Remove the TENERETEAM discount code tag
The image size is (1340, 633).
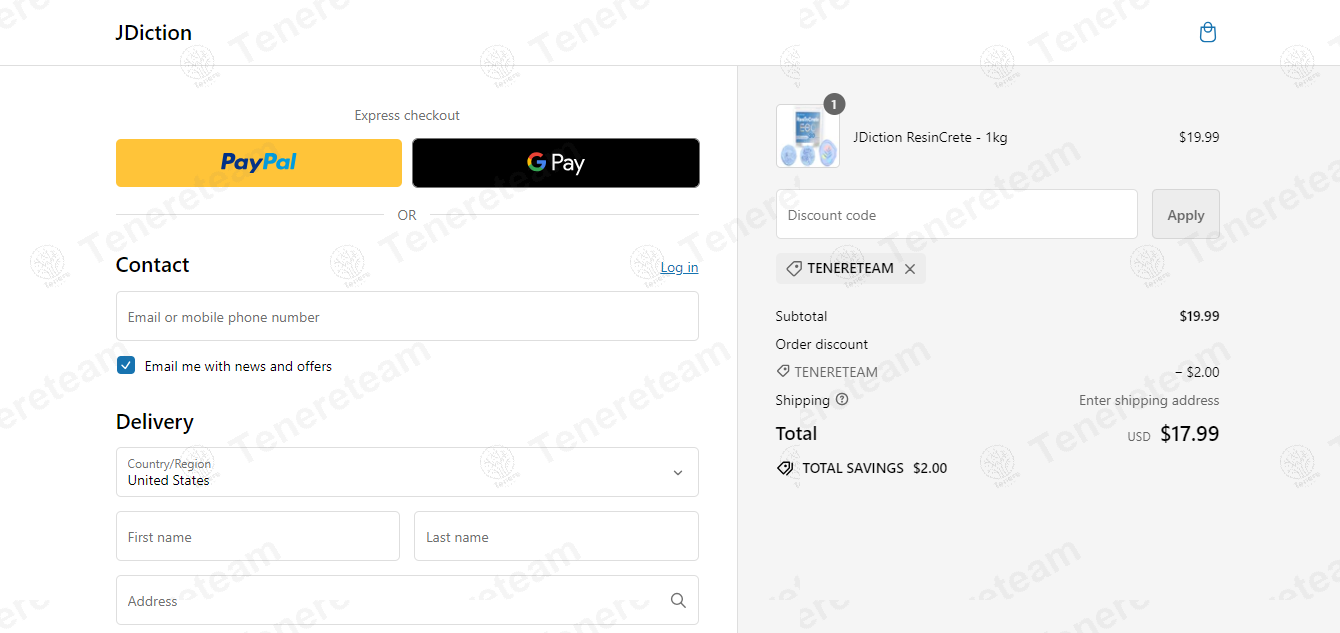tap(910, 269)
